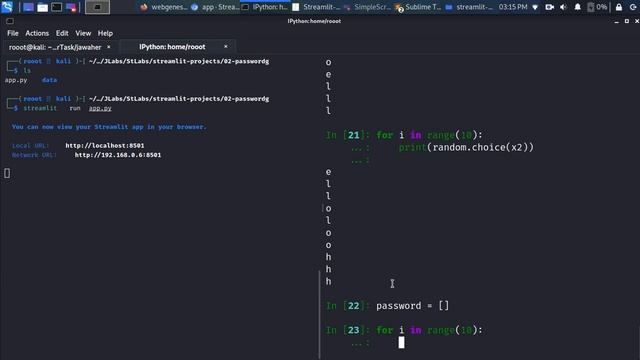Switch to the rooot@kali rTask/jawaher tab

tap(55, 47)
